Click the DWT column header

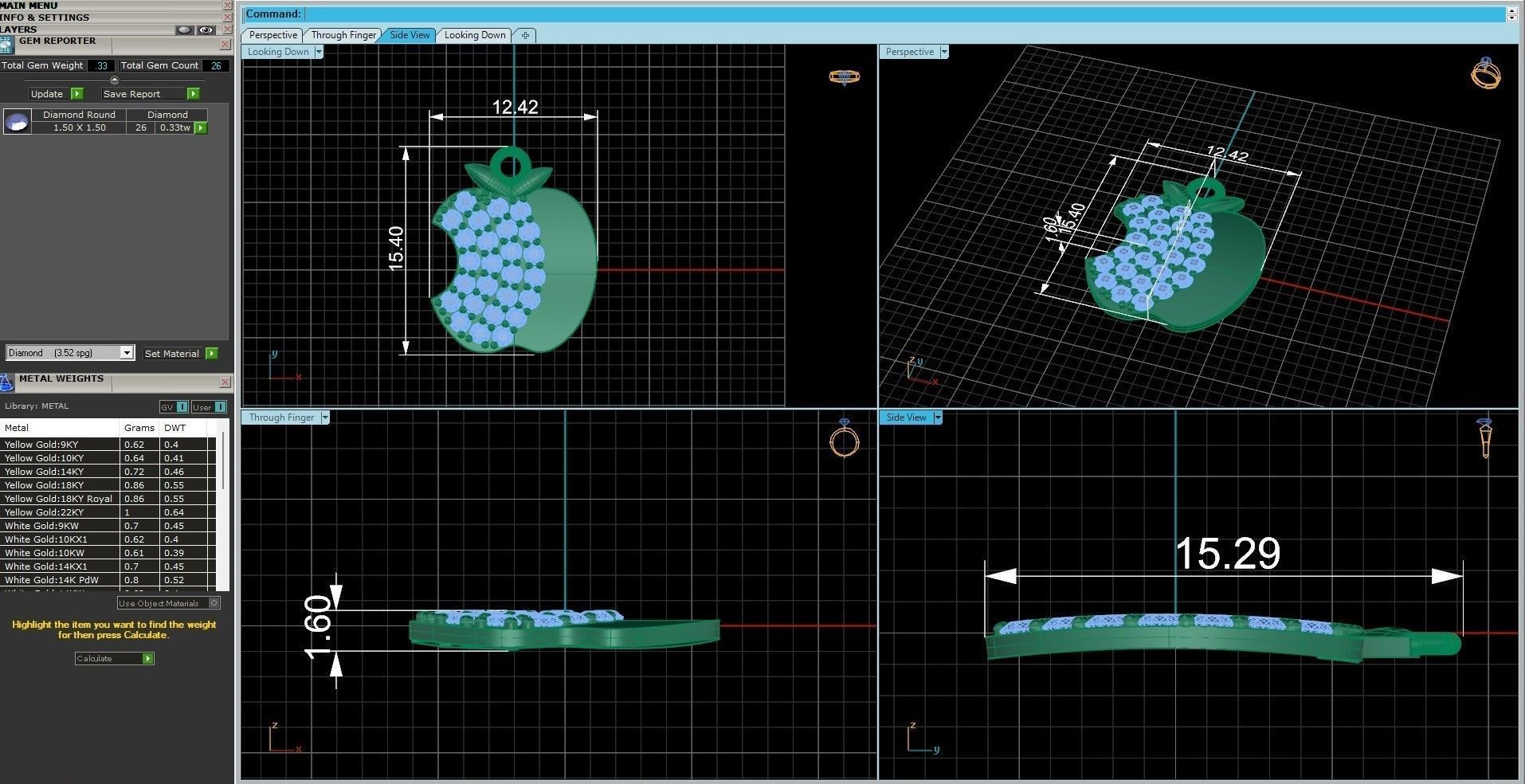(x=182, y=428)
